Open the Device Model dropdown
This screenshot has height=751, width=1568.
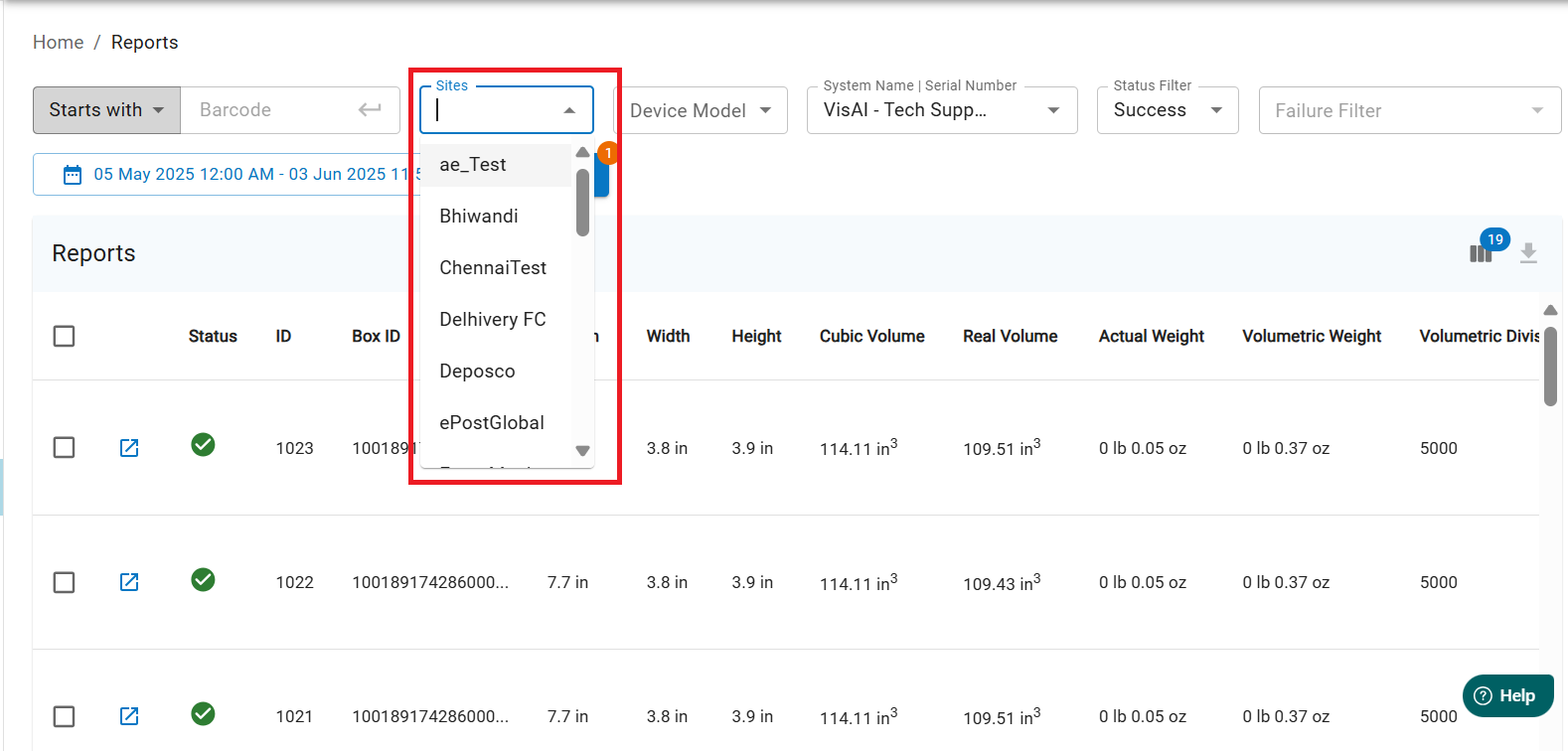point(701,110)
